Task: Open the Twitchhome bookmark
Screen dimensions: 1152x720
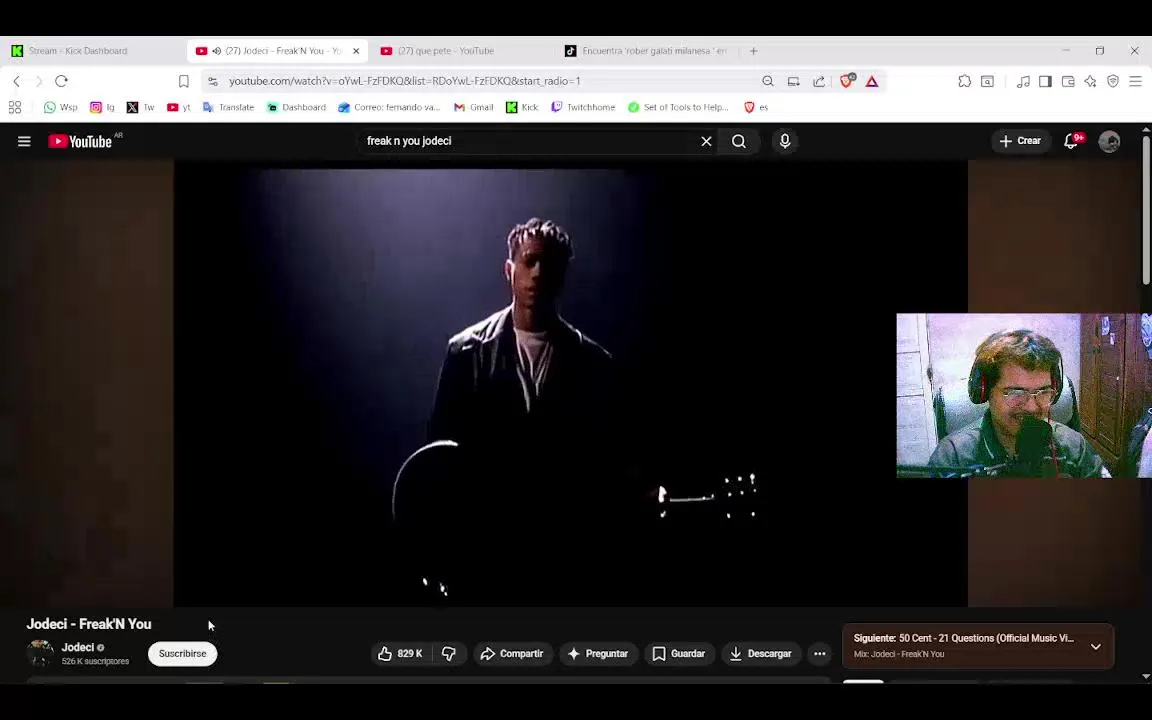Action: (x=583, y=107)
